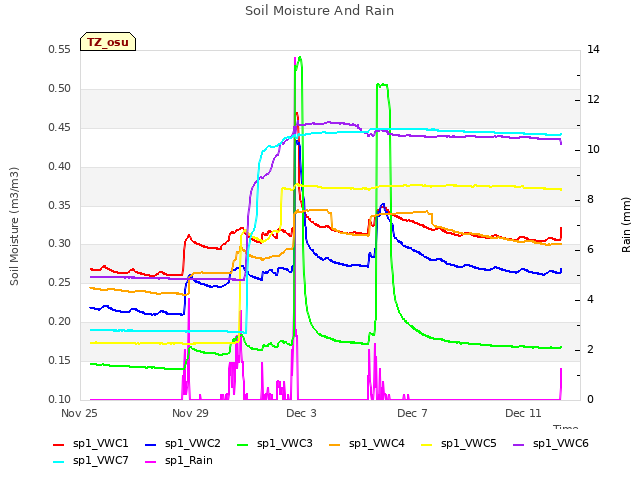640x480 pixels.
Task: Click the sp1_VWC5 legend label
Action: point(469,443)
